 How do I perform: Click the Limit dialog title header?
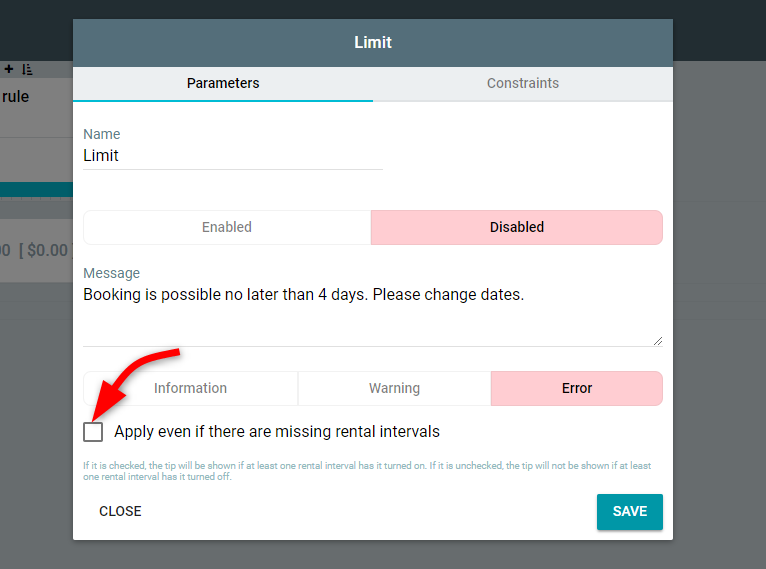373,42
